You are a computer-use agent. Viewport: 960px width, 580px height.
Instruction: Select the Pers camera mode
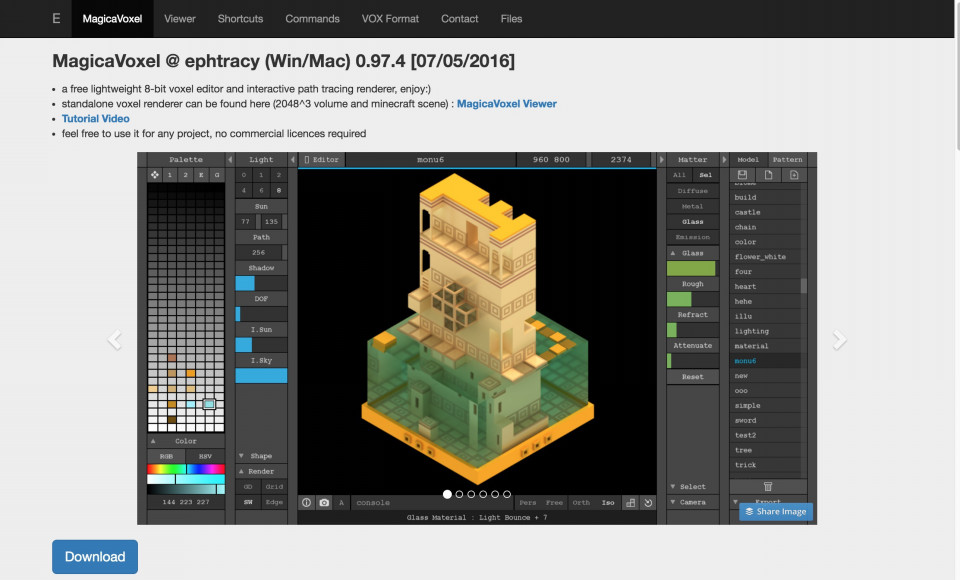pyautogui.click(x=528, y=502)
